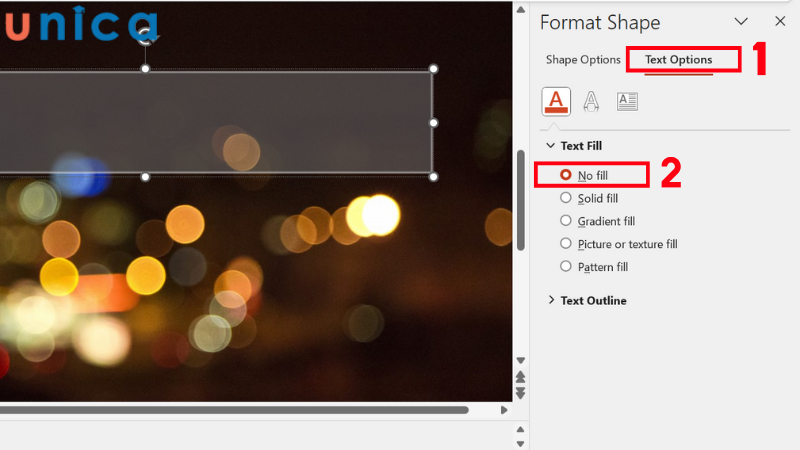800x450 pixels.
Task: Open the Format Shape pane options dropdown
Action: pos(741,21)
